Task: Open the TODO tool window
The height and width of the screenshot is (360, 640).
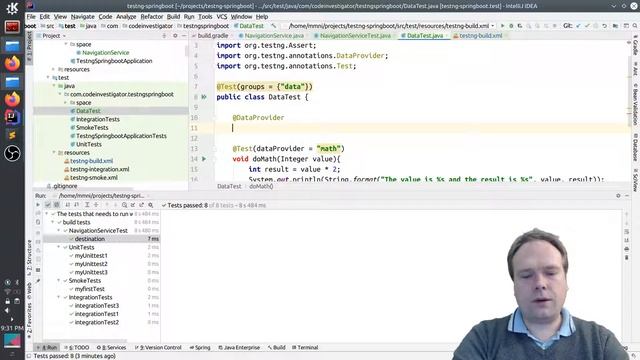Action: click(77, 347)
